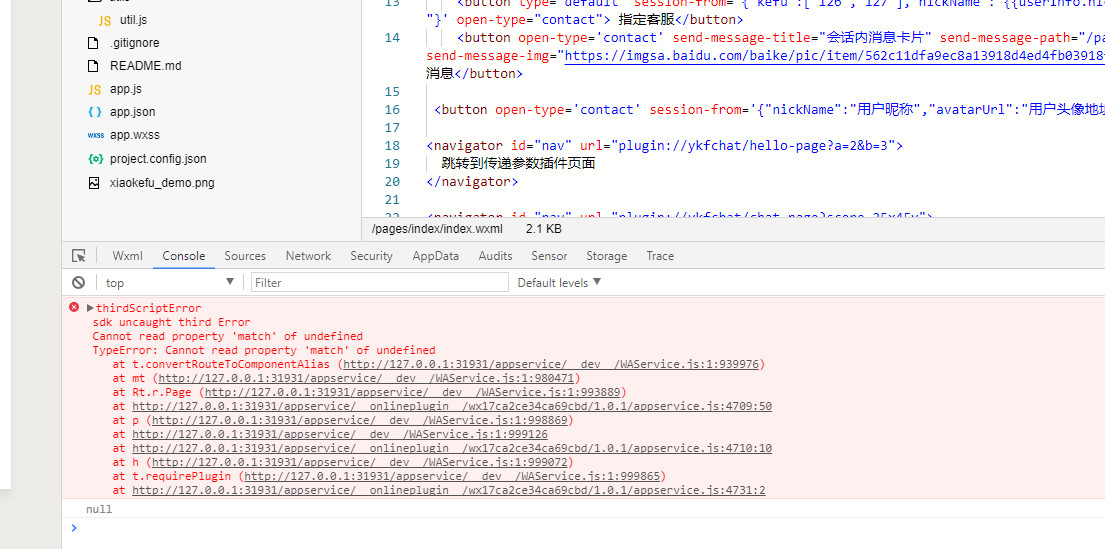The width and height of the screenshot is (1105, 549).
Task: Click the null output line in console
Action: pos(99,509)
